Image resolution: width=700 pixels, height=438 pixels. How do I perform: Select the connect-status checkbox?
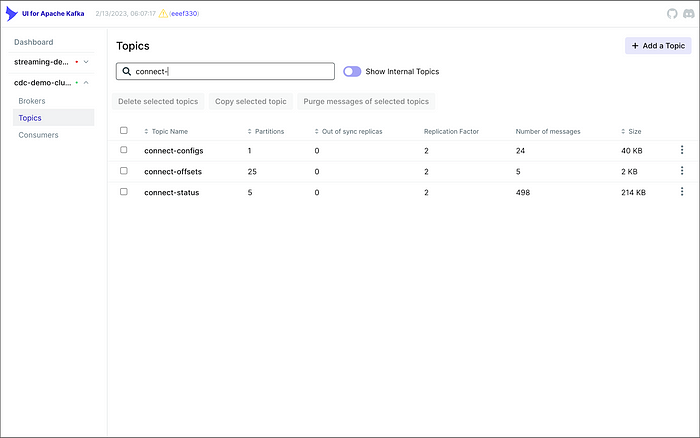(124, 192)
